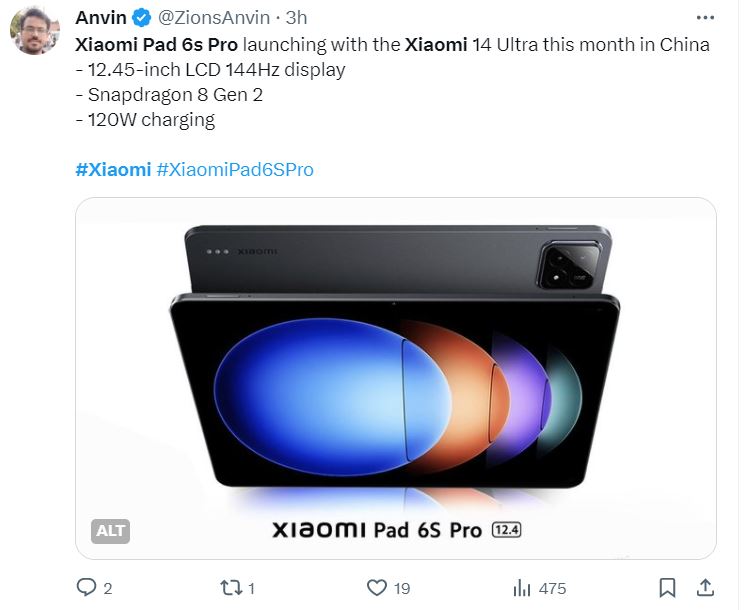Open the #Xiaomi hashtag
Screen dimensions: 746x610
[x=113, y=170]
